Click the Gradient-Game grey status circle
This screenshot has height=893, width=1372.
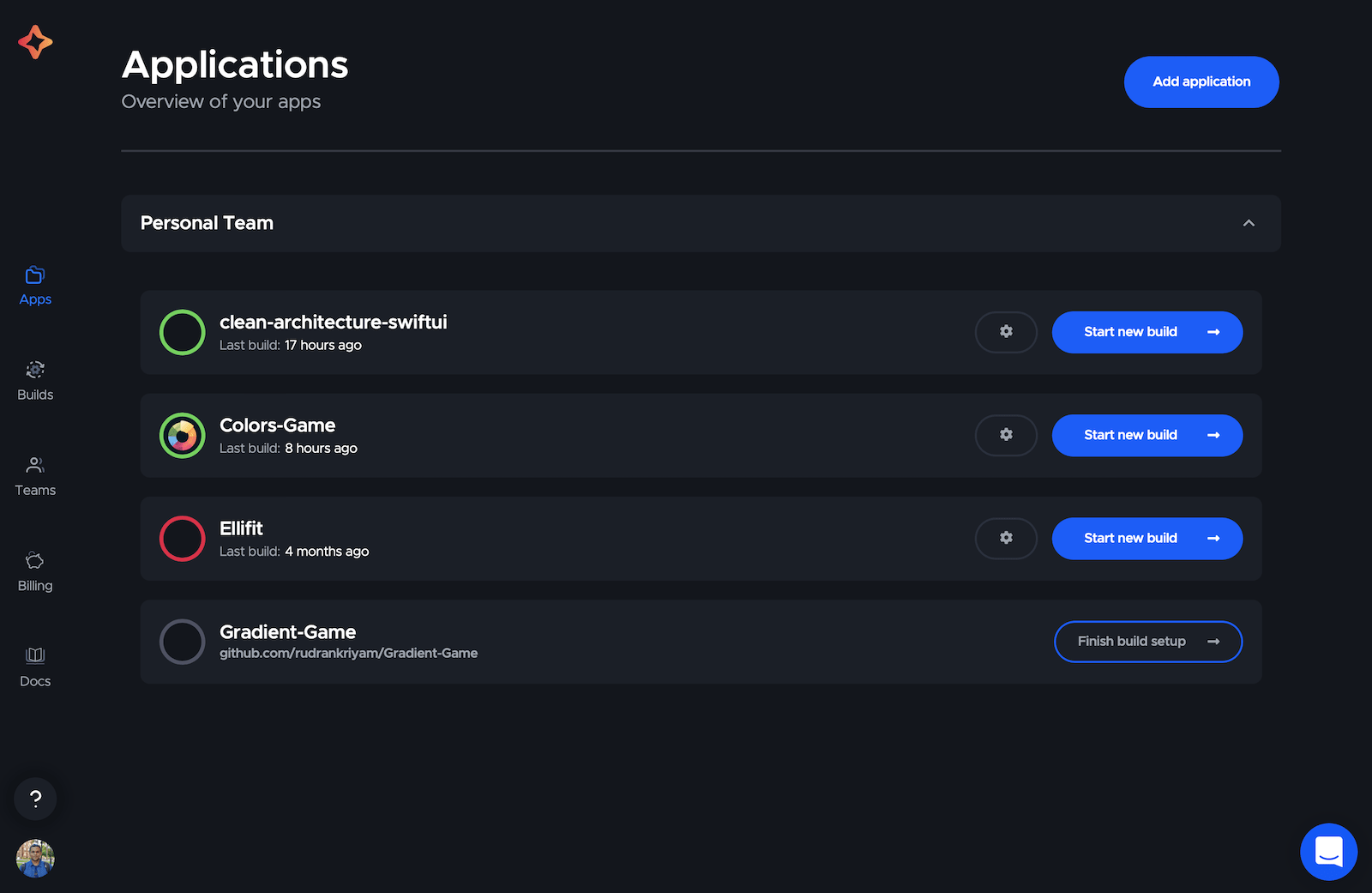[x=182, y=642]
